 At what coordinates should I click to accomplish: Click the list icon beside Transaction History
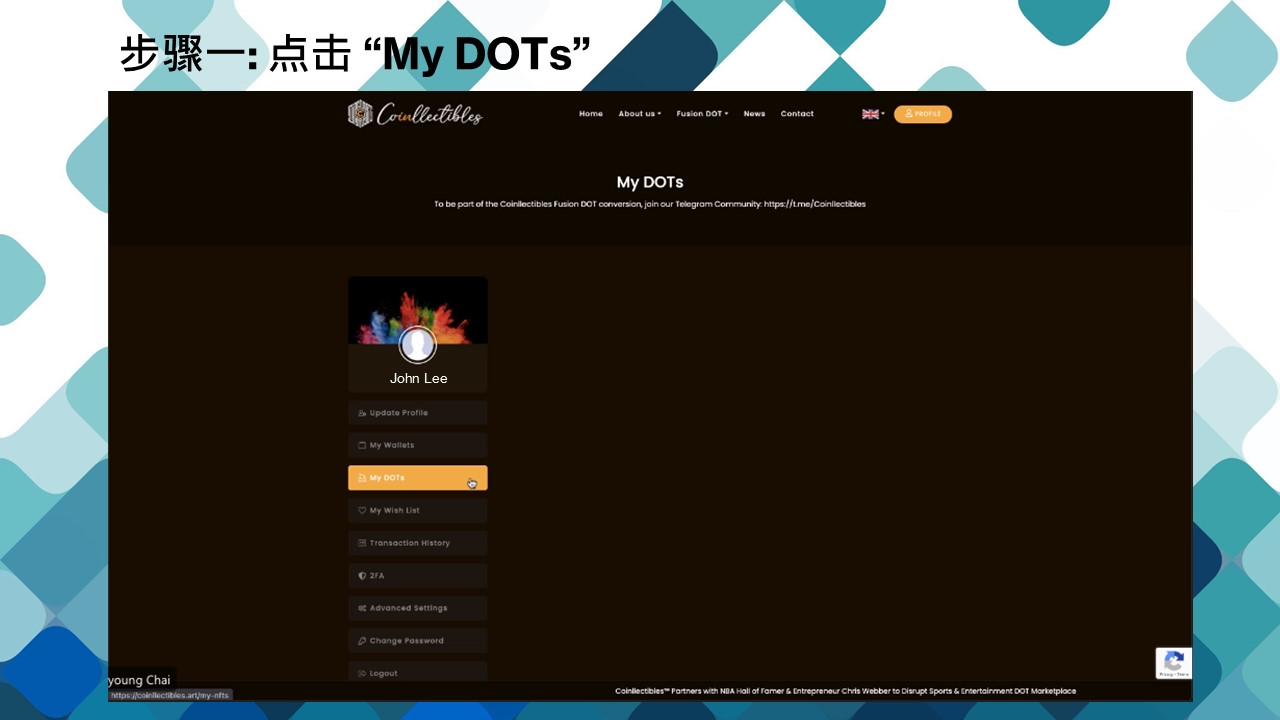tap(362, 543)
